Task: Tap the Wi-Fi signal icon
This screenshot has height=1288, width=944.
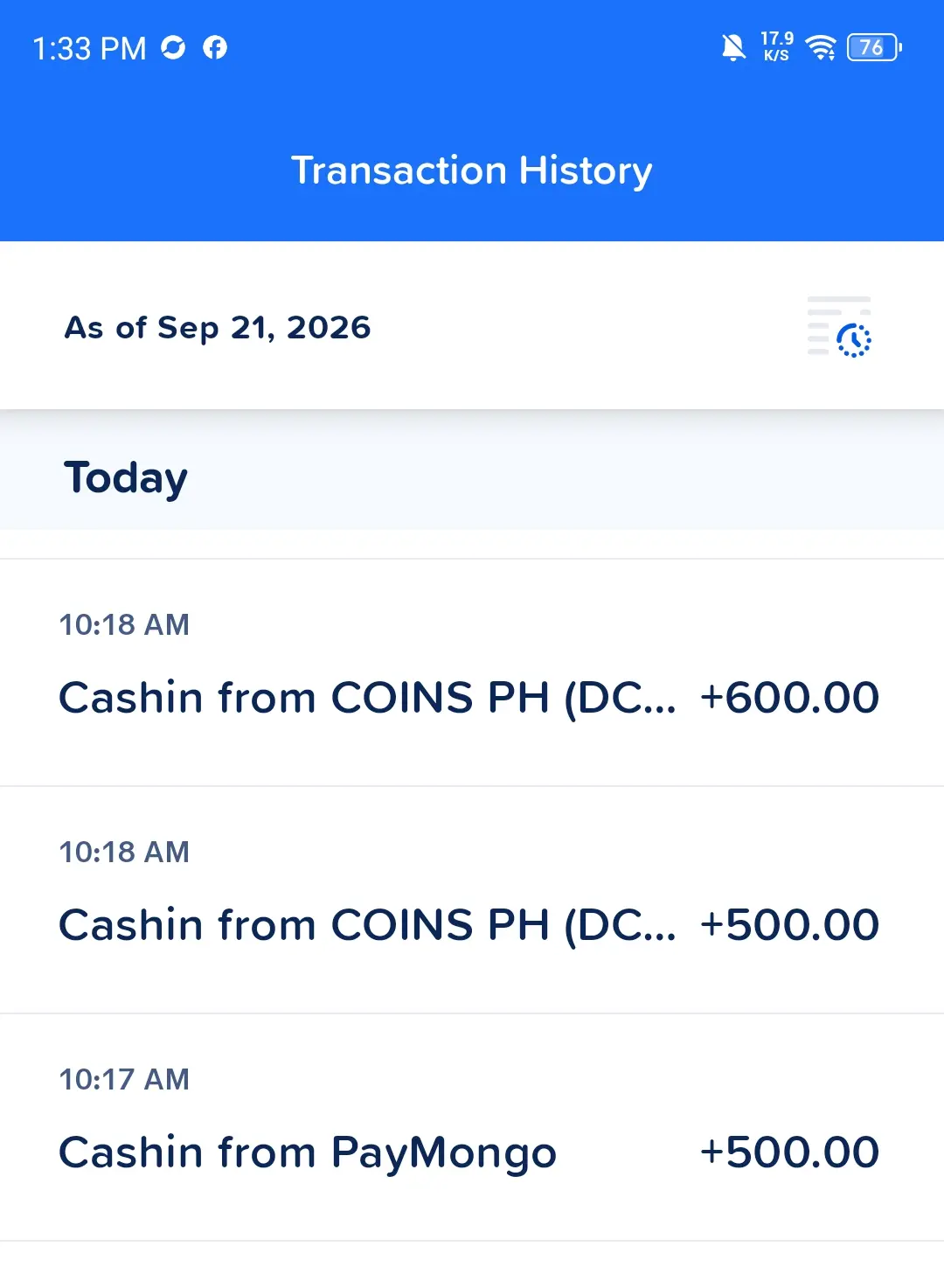Action: [x=821, y=47]
